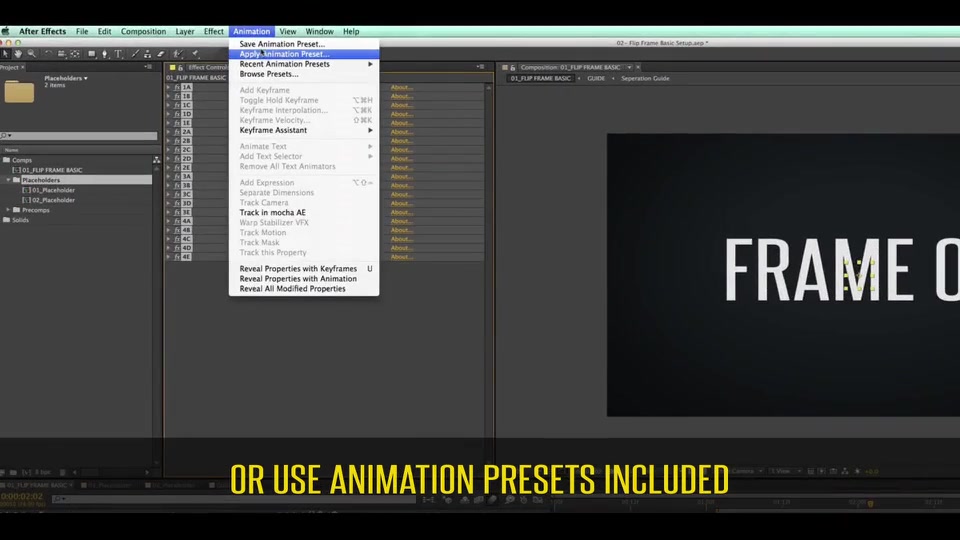Expand the 2B effect properties
The height and width of the screenshot is (540, 960).
168,141
